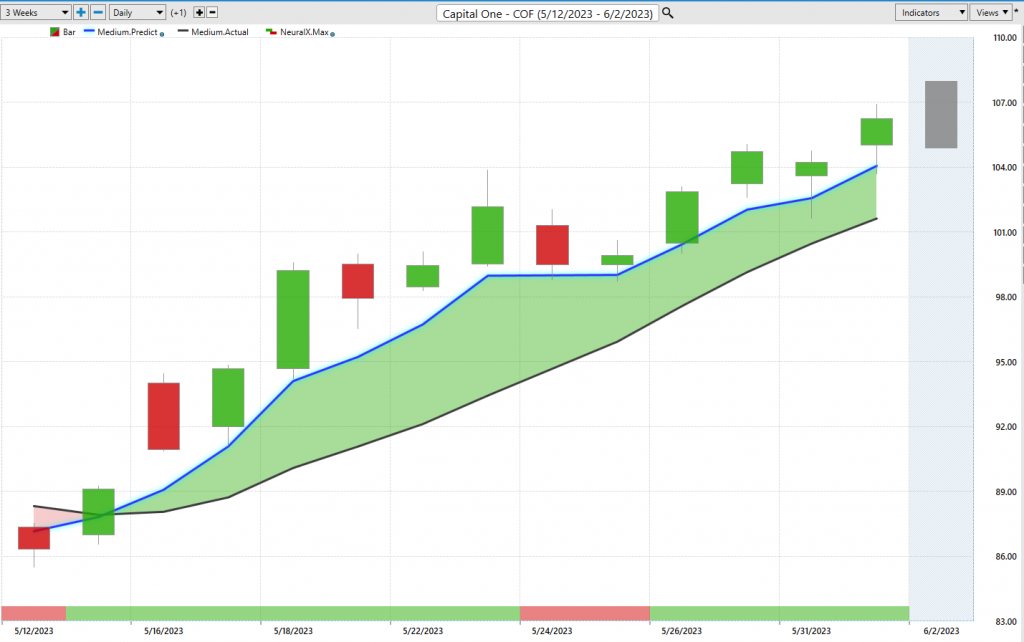Click the red candle on 5/12/2023
The width and height of the screenshot is (1024, 642).
point(34,538)
